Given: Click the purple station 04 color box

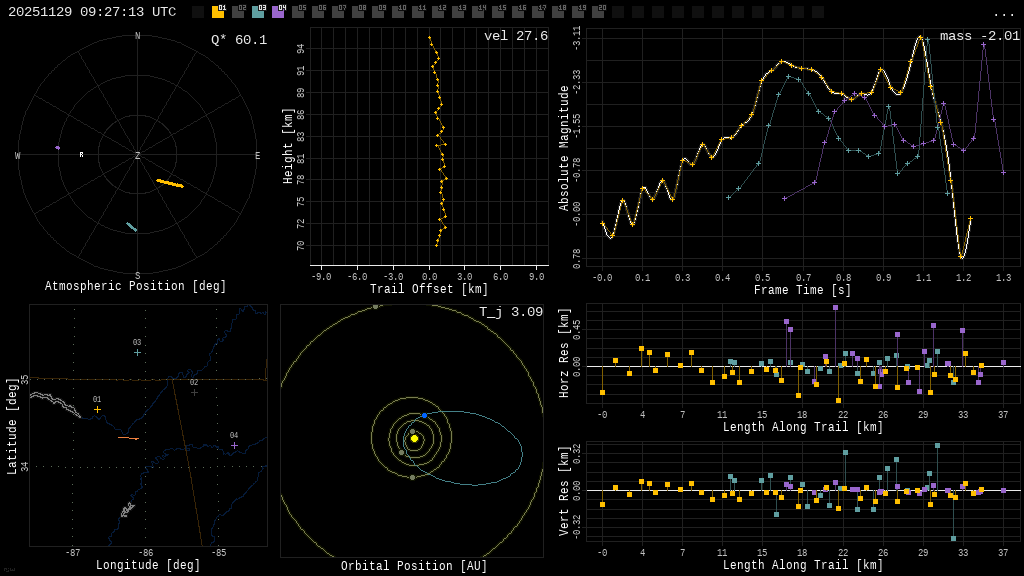Looking at the screenshot, I should coord(278,12).
